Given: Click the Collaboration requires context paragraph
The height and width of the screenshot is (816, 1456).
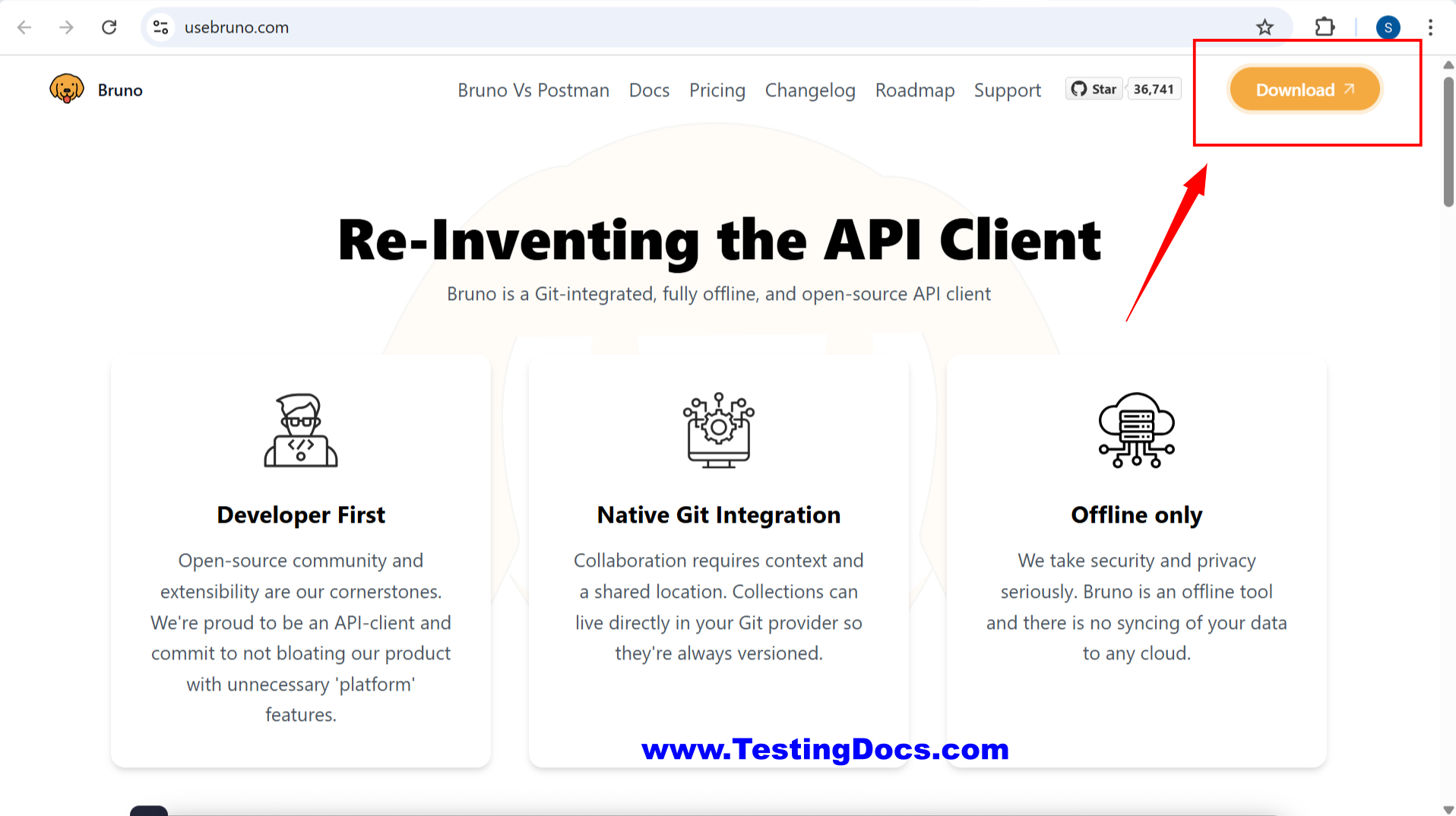Looking at the screenshot, I should click(719, 606).
